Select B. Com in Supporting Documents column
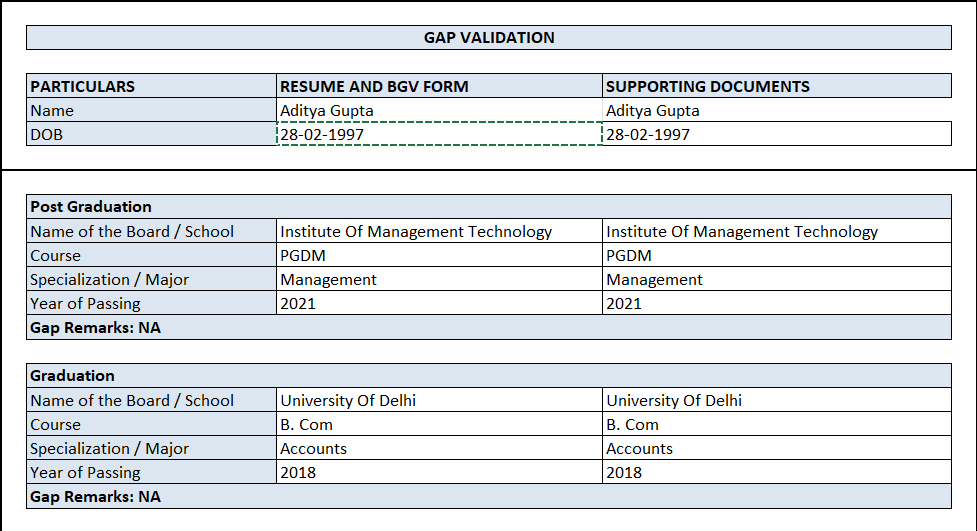Viewport: 977px width, 531px height. click(x=776, y=424)
